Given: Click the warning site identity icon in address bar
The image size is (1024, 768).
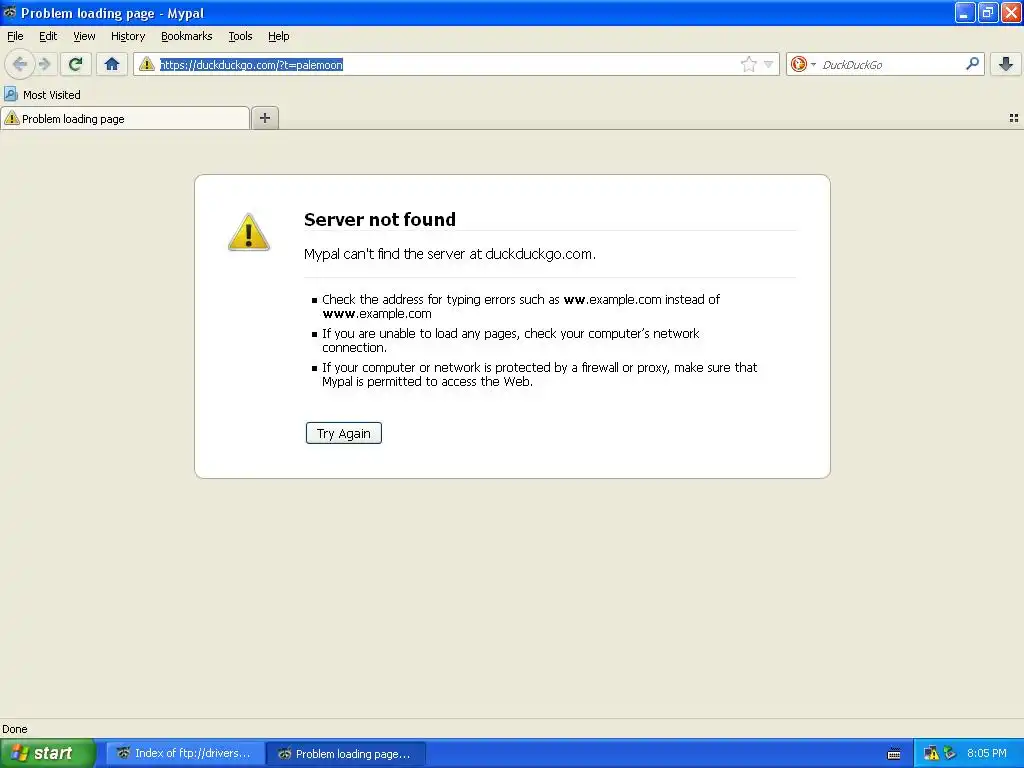Looking at the screenshot, I should pos(147,64).
